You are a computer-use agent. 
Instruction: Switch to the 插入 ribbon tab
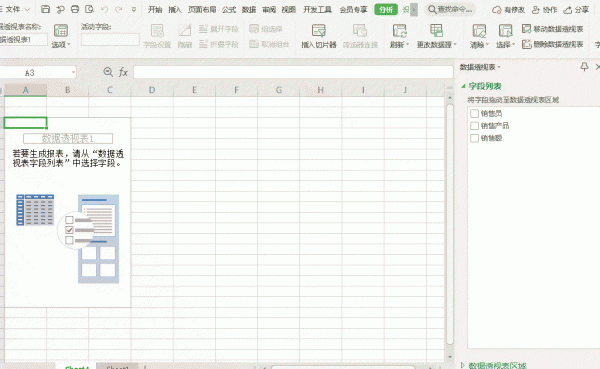[x=175, y=10]
